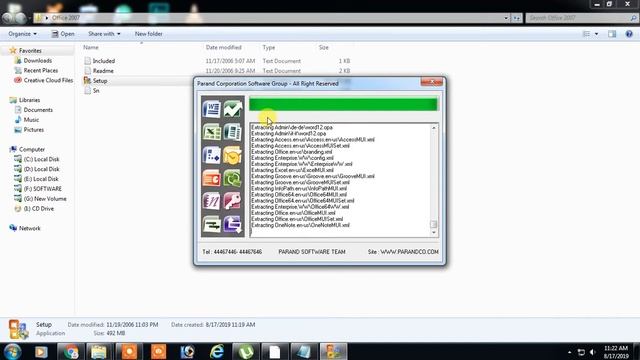Viewport: 640px width, 360px height.
Task: Click the Search Office 2007 box
Action: pos(582,18)
